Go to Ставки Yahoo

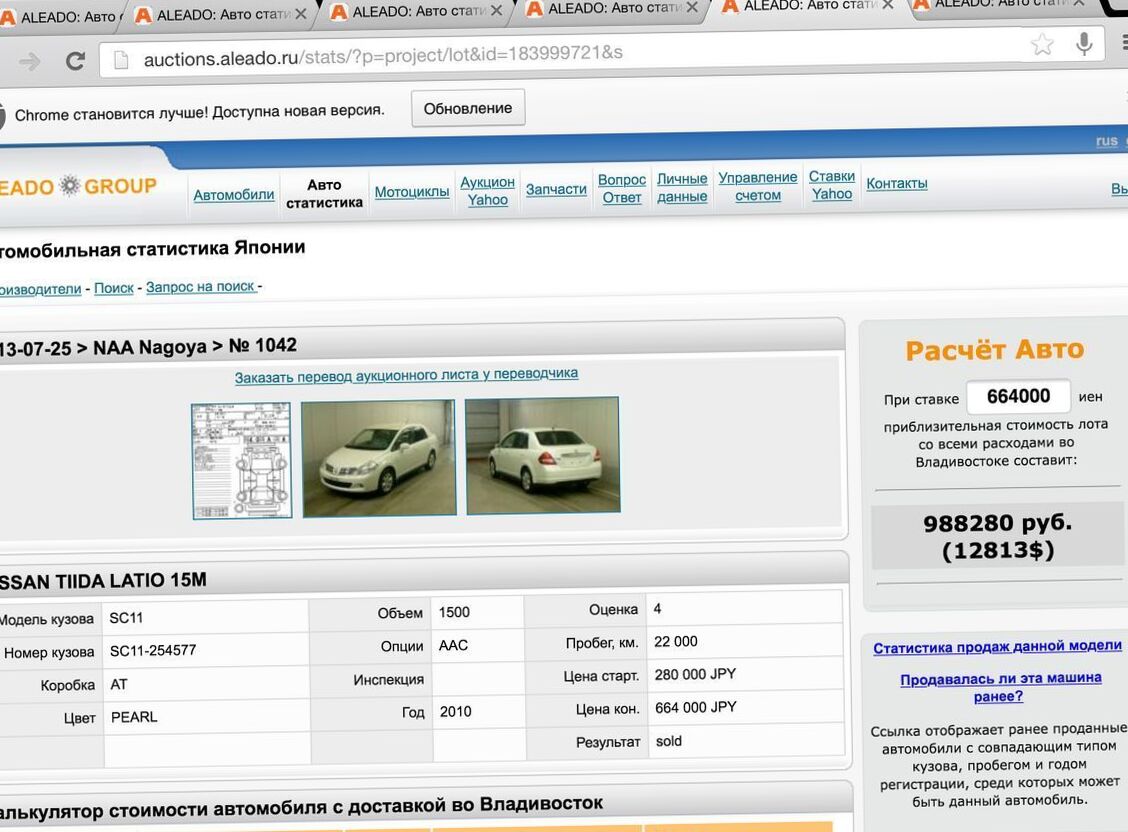pyautogui.click(x=832, y=185)
